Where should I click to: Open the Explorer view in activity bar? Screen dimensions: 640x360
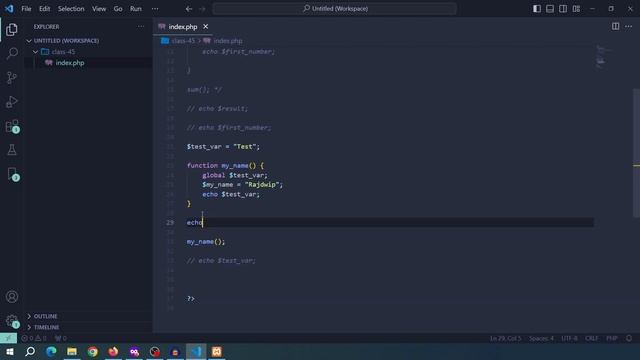point(12,29)
